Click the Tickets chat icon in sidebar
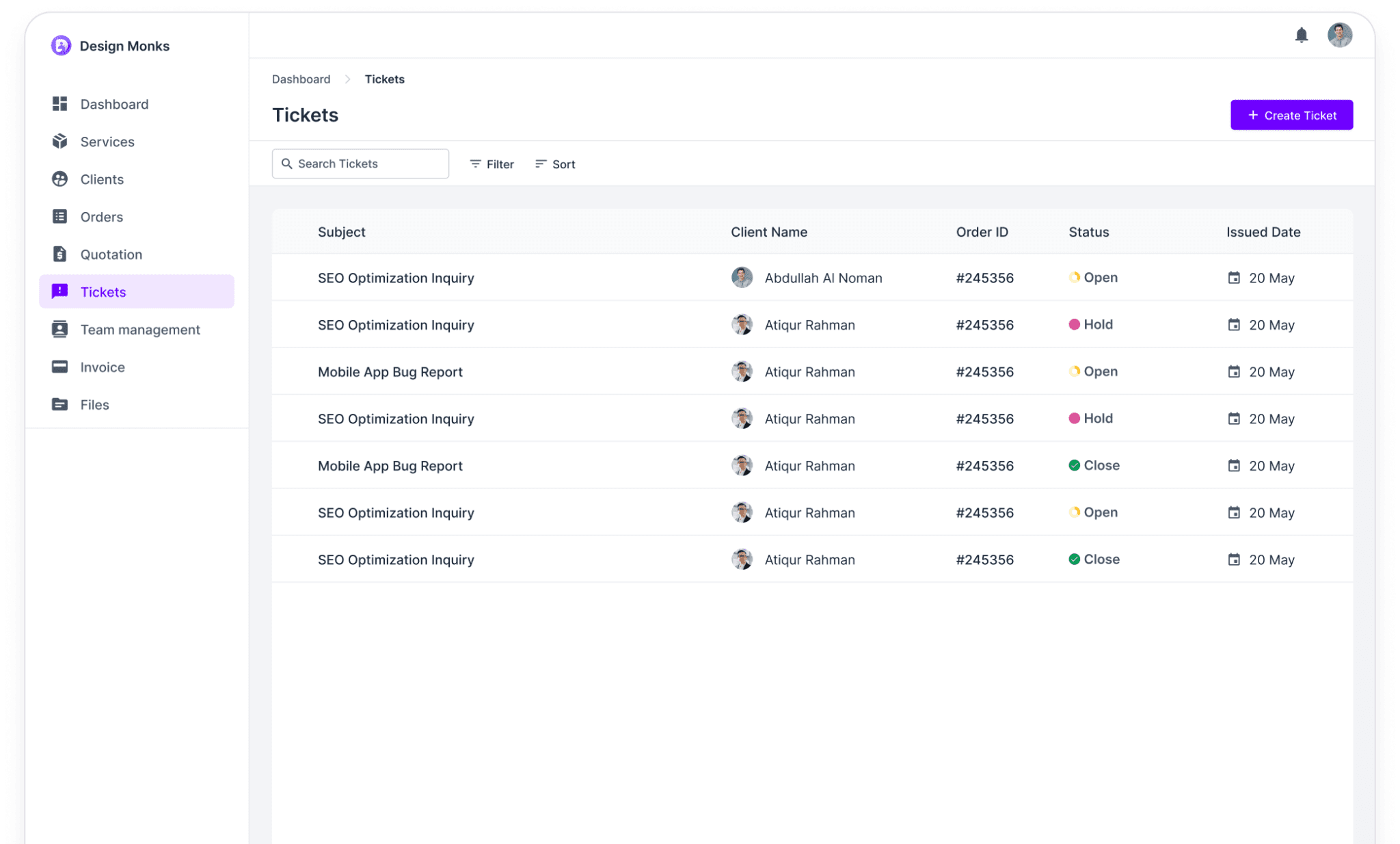 (60, 291)
